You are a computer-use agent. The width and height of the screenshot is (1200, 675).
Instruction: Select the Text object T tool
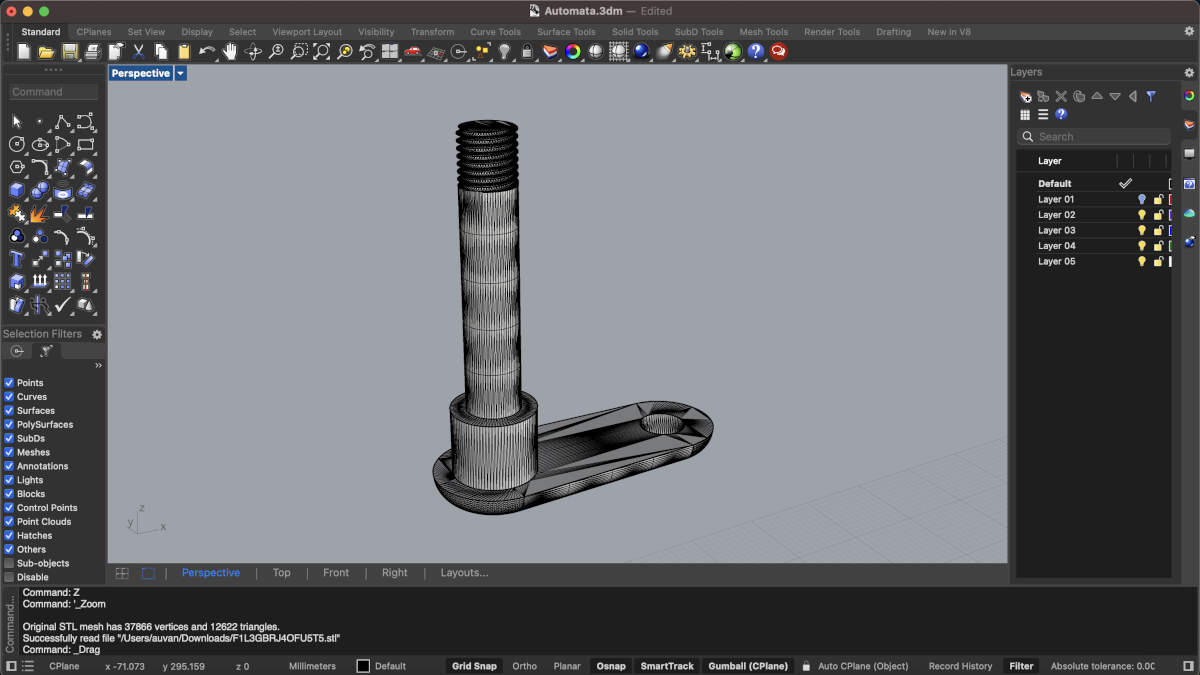pos(17,259)
